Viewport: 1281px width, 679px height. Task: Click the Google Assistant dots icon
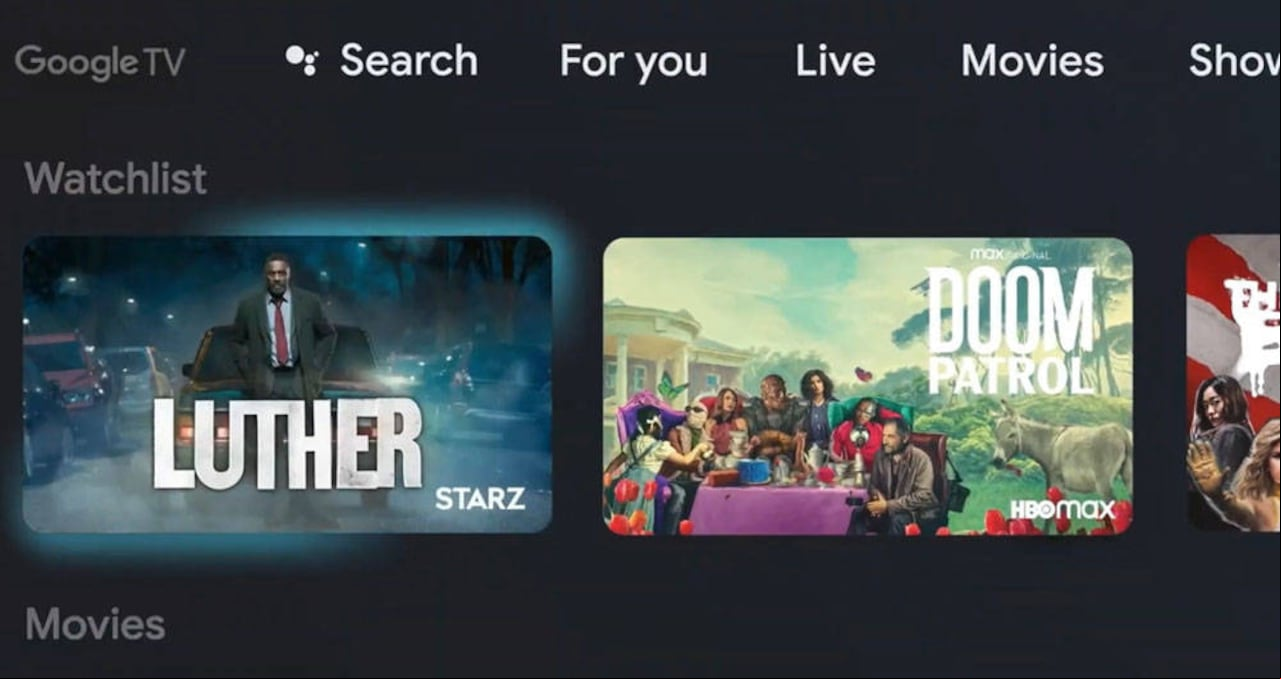301,61
